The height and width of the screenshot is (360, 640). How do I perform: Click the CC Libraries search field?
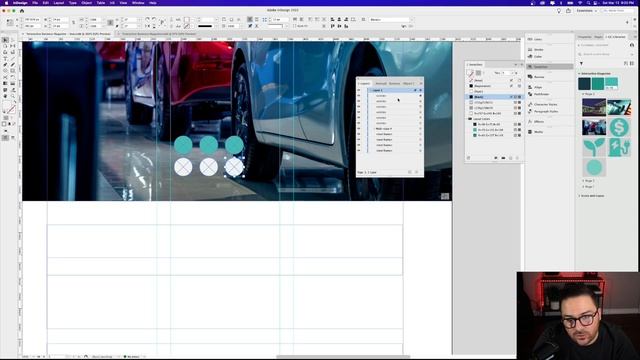[x=606, y=54]
